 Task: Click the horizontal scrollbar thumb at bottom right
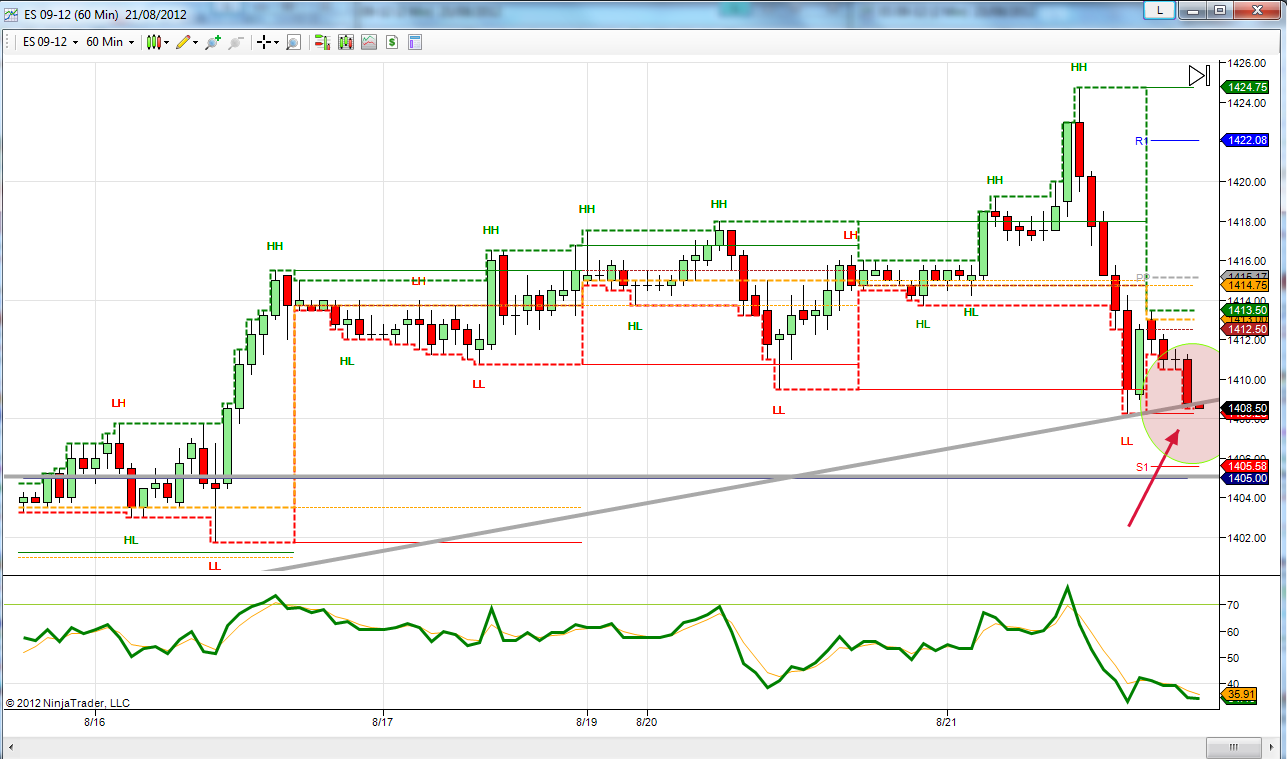pyautogui.click(x=1232, y=748)
